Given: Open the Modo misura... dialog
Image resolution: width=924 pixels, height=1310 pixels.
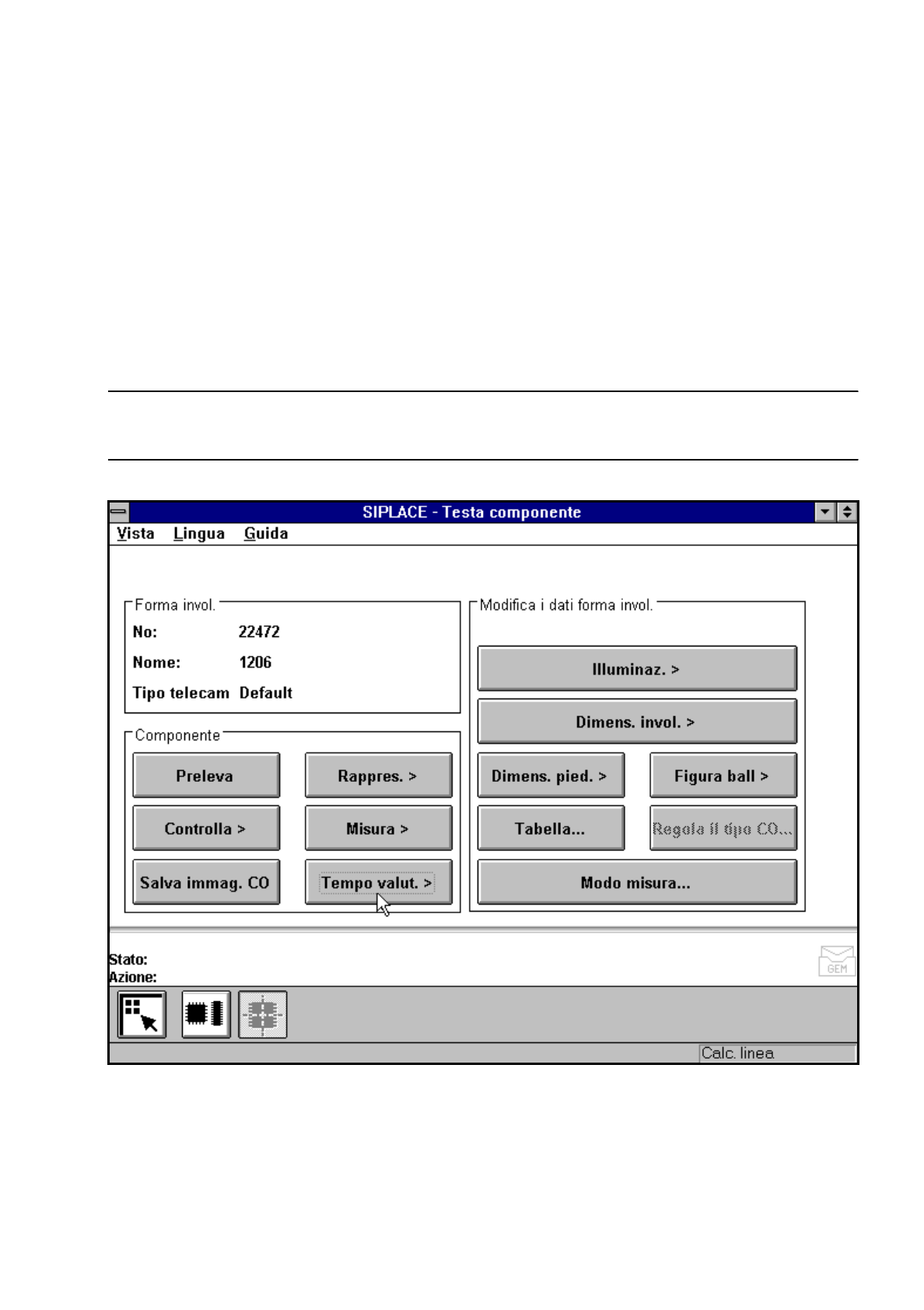Looking at the screenshot, I should coord(637,882).
